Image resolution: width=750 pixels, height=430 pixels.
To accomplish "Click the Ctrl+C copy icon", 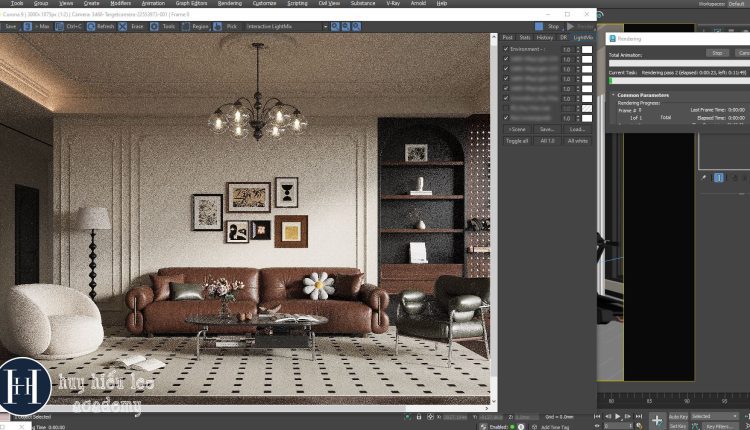I will (59, 27).
